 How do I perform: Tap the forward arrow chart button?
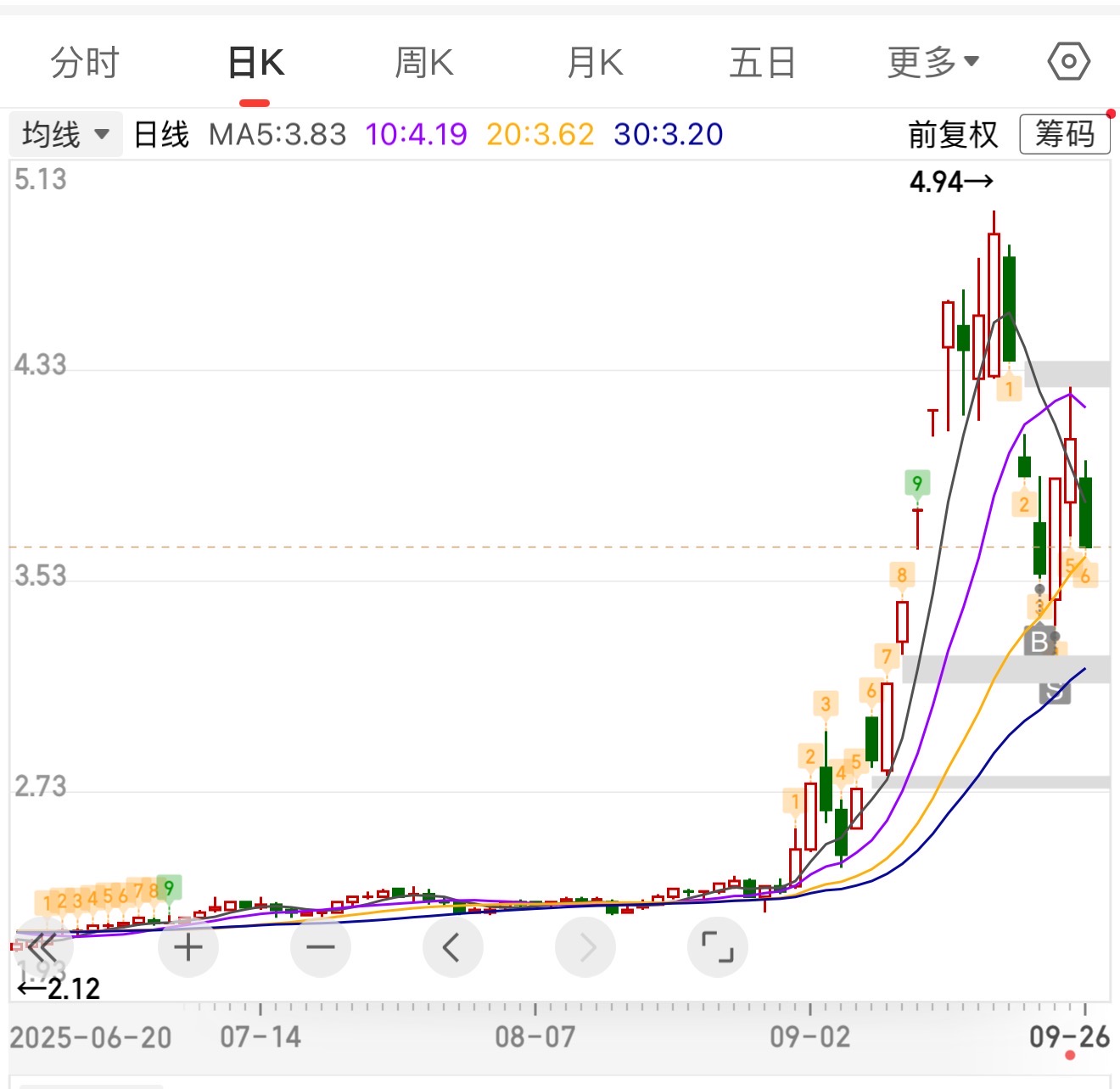click(x=585, y=947)
